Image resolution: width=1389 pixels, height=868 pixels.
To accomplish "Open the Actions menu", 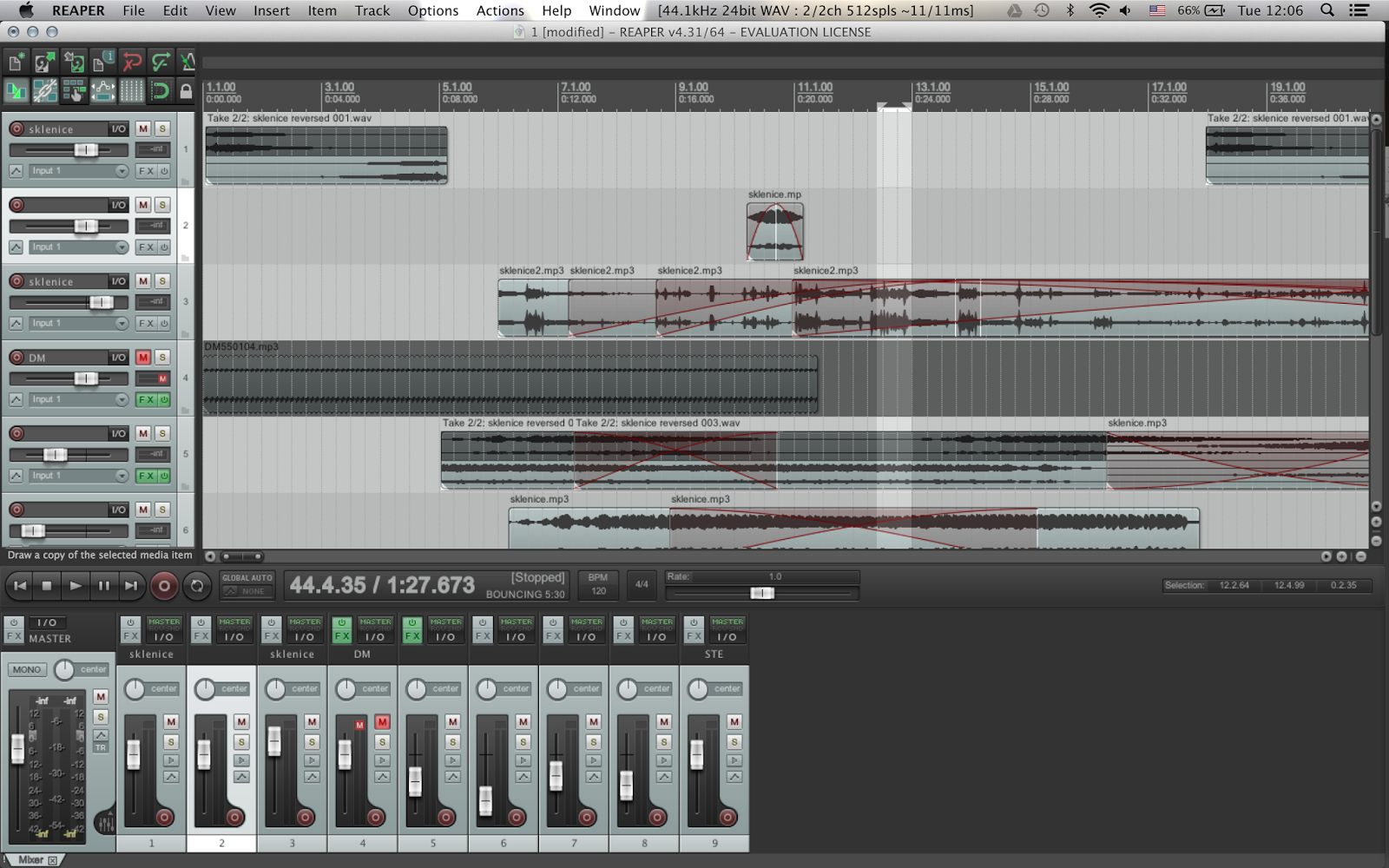I will tap(500, 10).
